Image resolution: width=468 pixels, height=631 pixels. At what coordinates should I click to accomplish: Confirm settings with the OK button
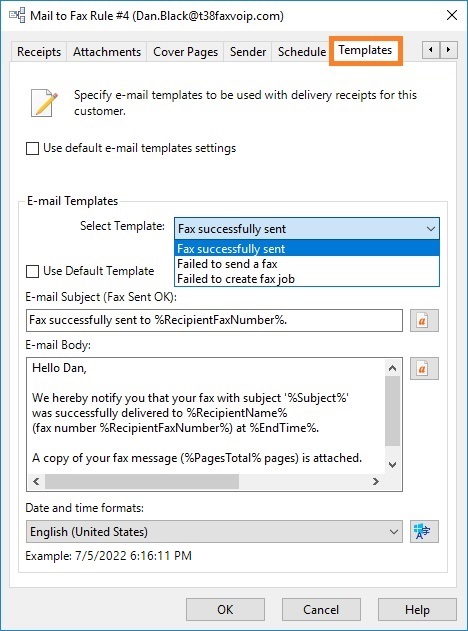point(225,609)
